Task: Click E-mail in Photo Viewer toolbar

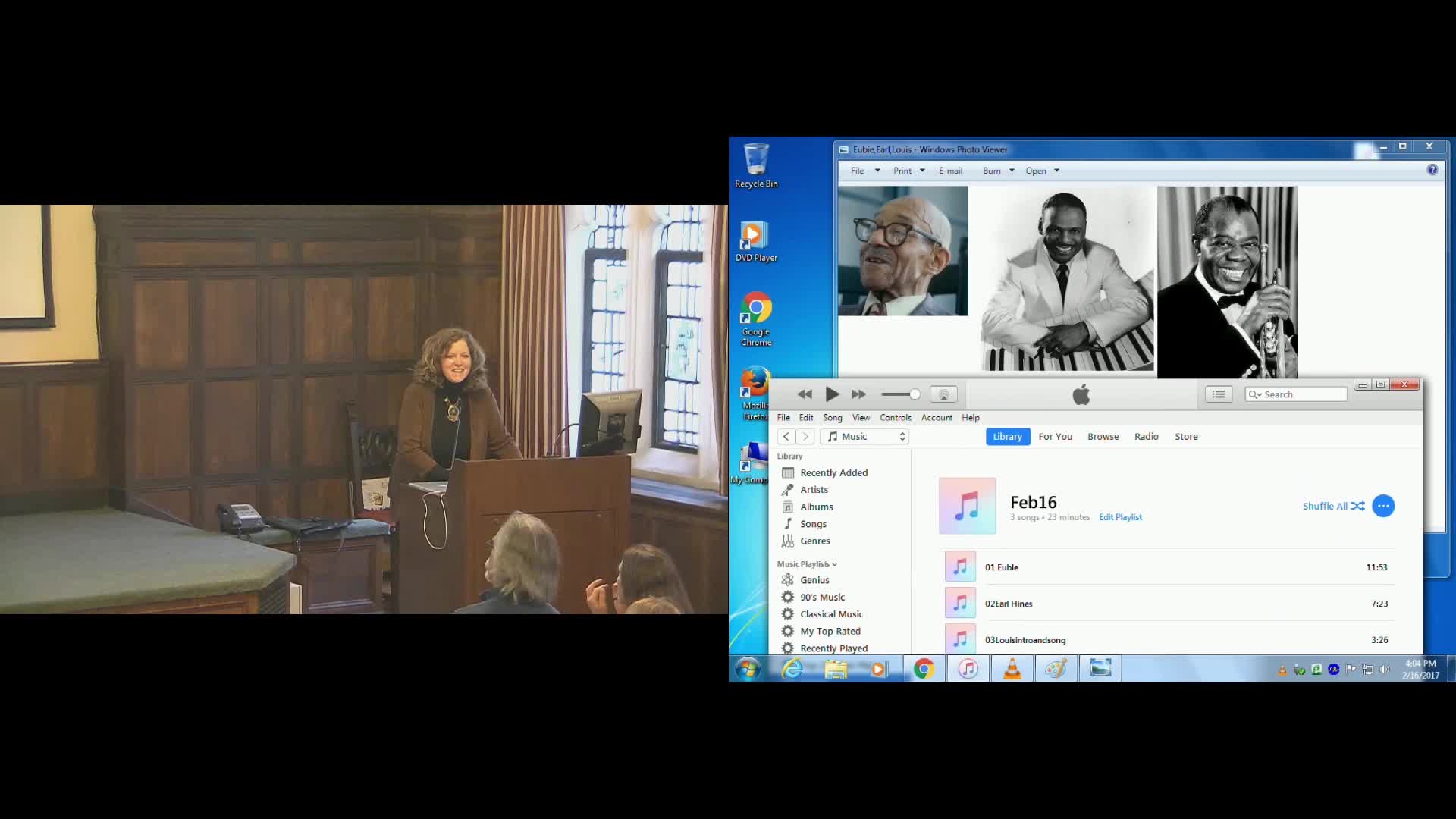Action: click(950, 171)
